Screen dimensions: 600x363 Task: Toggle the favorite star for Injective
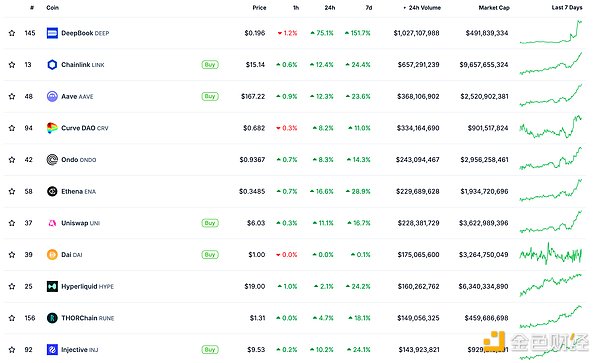tap(12, 350)
